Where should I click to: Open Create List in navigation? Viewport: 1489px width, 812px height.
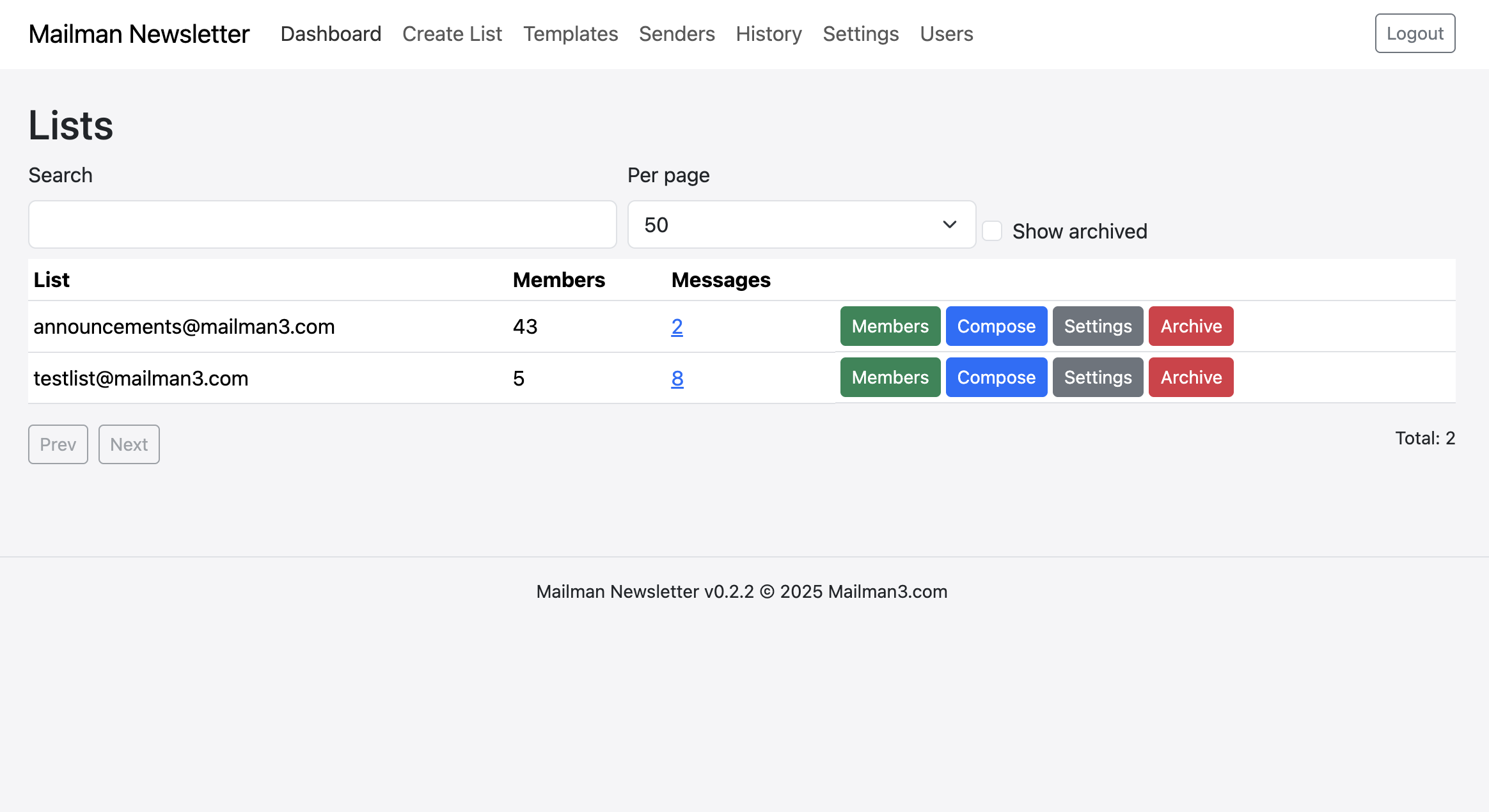click(452, 34)
